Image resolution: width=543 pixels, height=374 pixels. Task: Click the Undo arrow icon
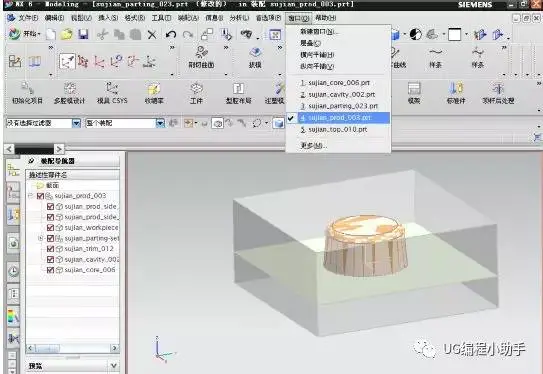(171, 34)
